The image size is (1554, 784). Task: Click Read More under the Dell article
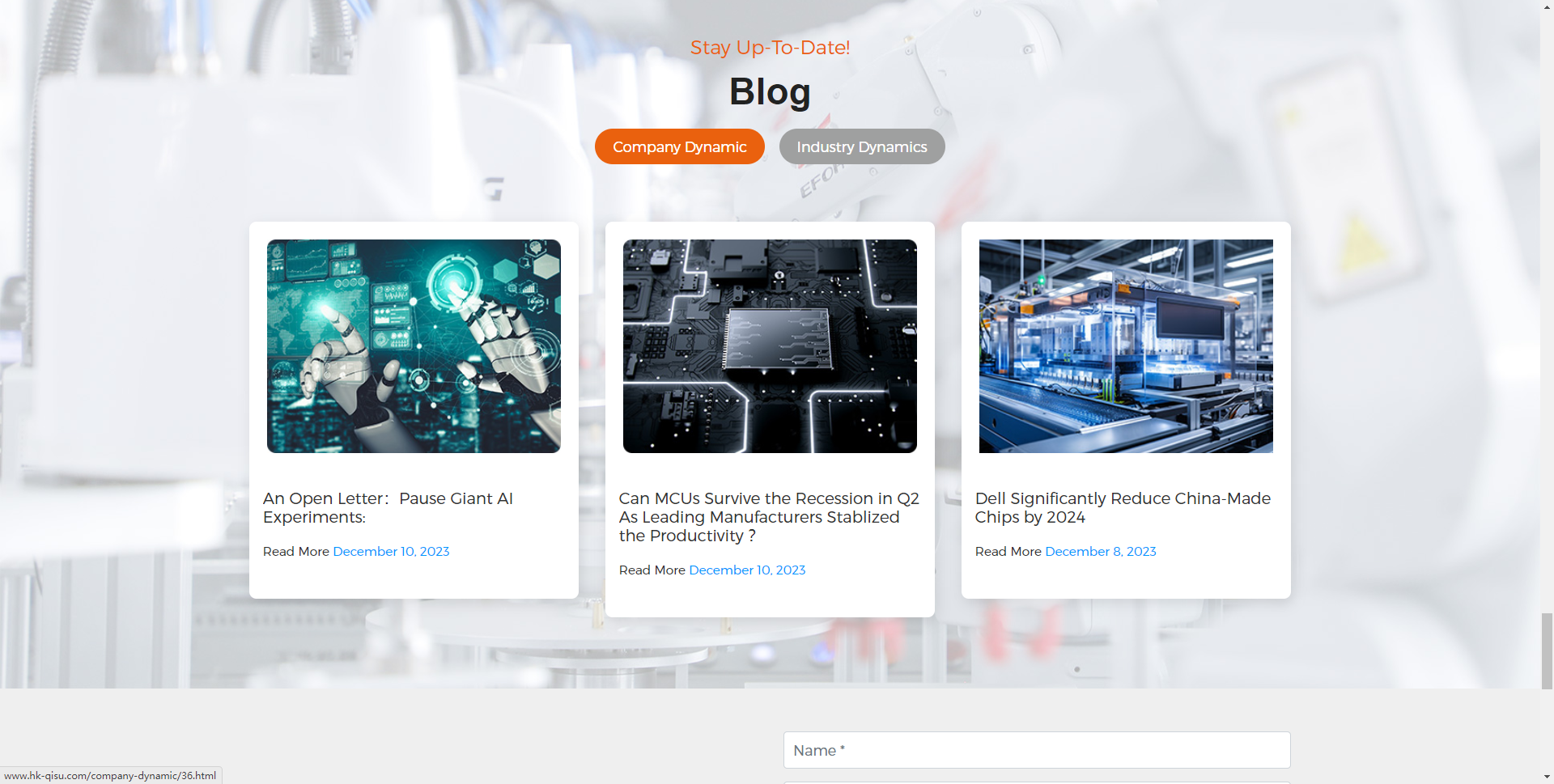tap(1008, 551)
